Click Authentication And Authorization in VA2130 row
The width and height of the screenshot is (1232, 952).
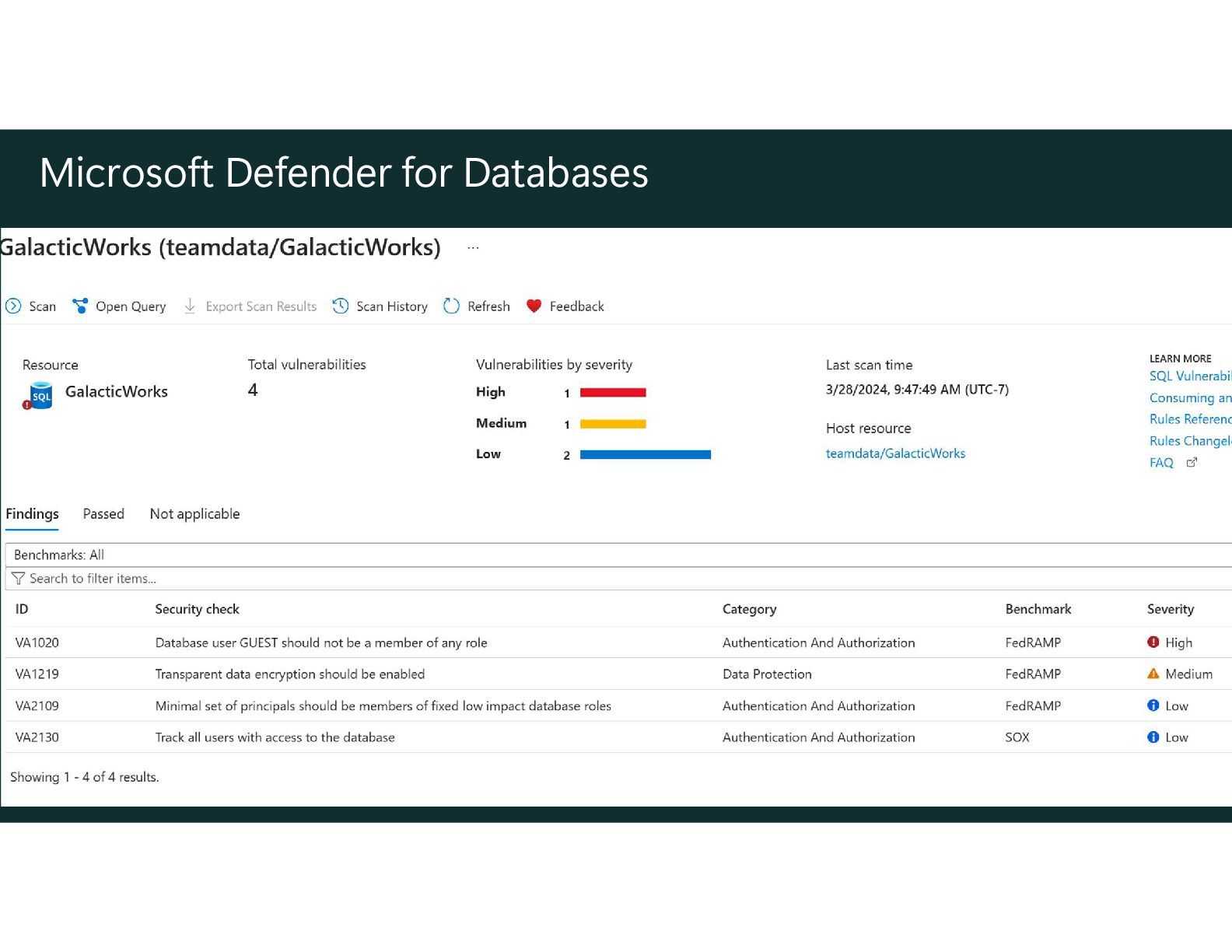(x=818, y=737)
